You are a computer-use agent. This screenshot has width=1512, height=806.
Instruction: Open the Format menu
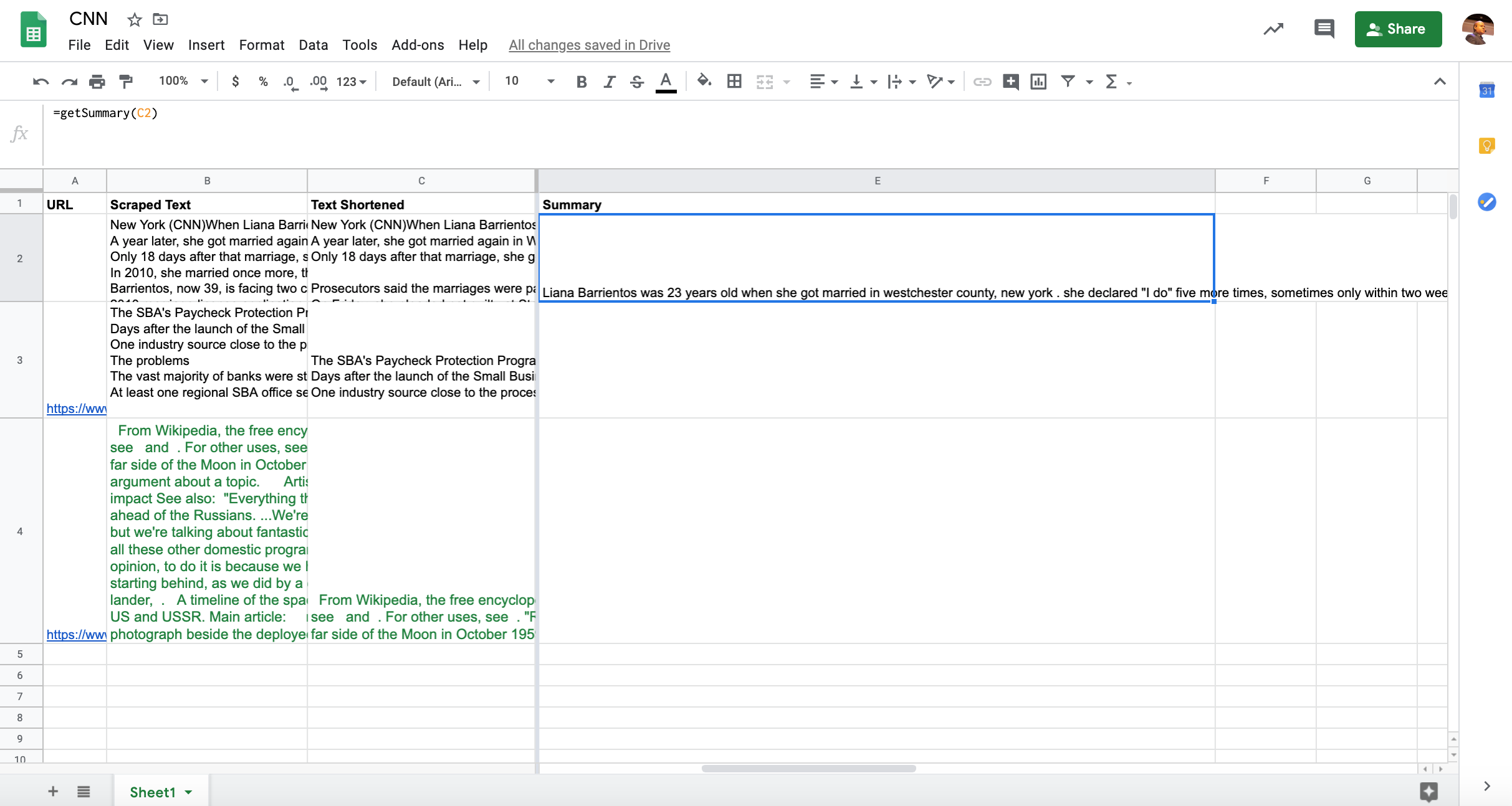pyautogui.click(x=261, y=45)
